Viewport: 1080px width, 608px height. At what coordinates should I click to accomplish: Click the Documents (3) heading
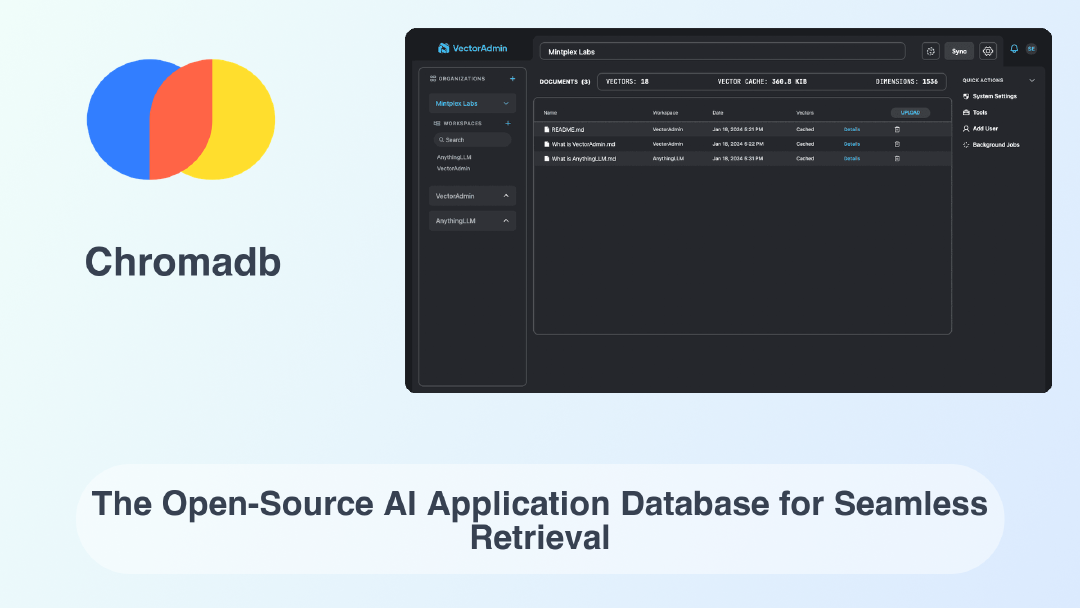565,81
